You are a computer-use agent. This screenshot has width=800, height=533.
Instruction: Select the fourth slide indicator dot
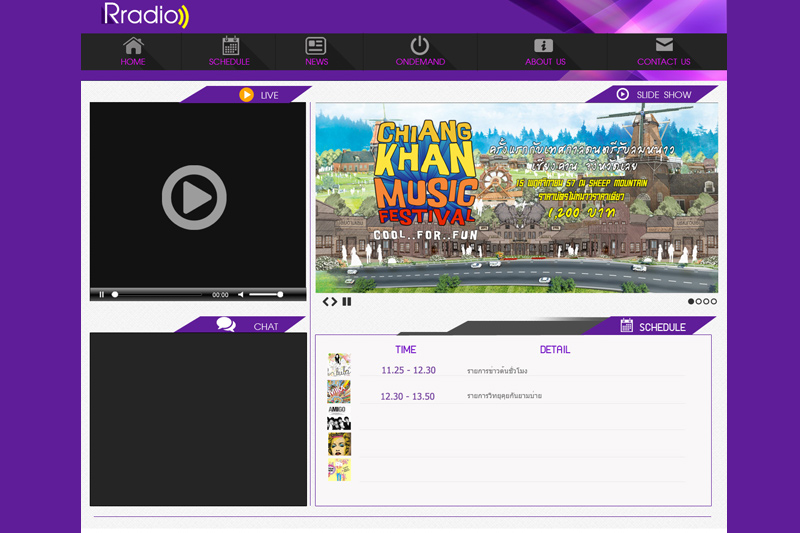[x=714, y=301]
